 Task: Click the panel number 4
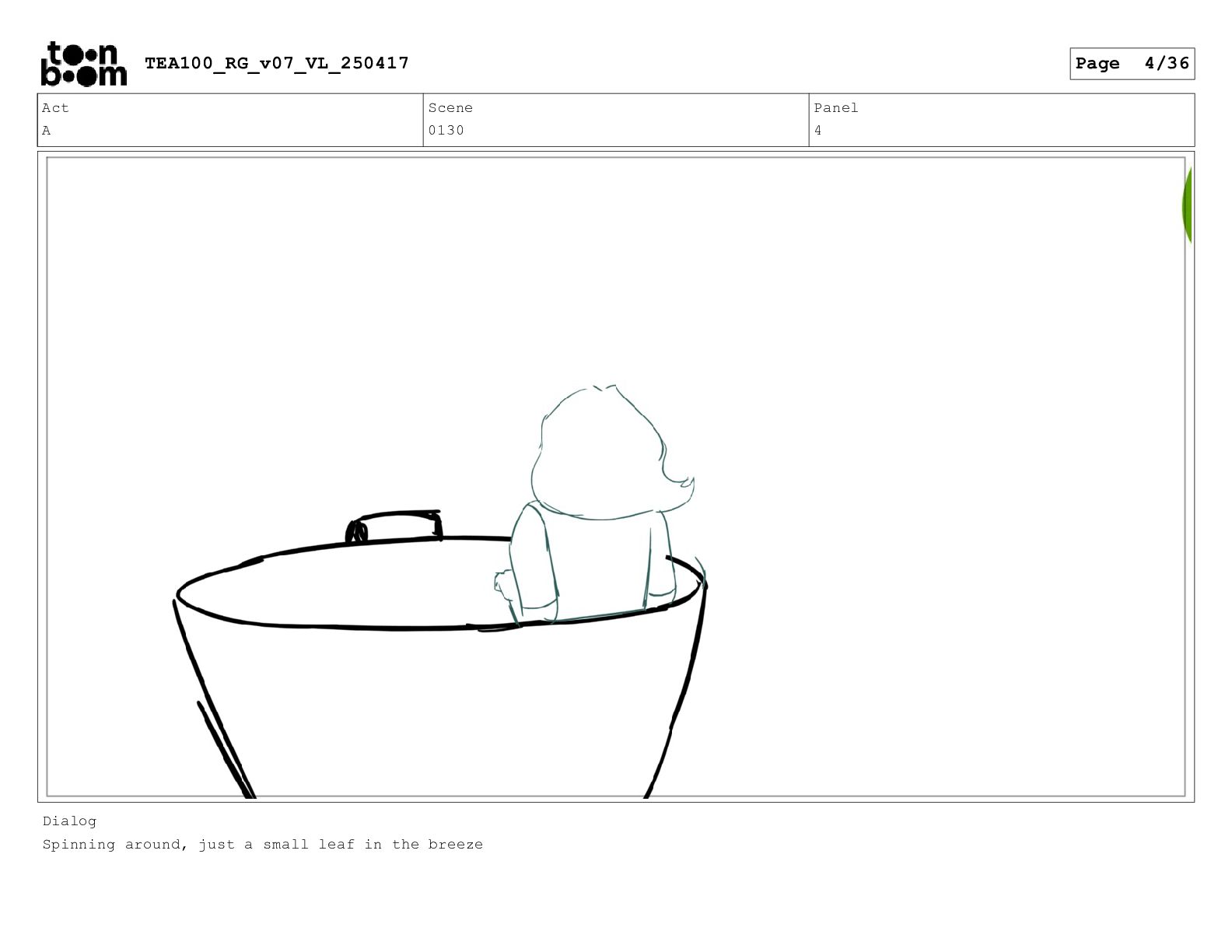click(x=817, y=131)
